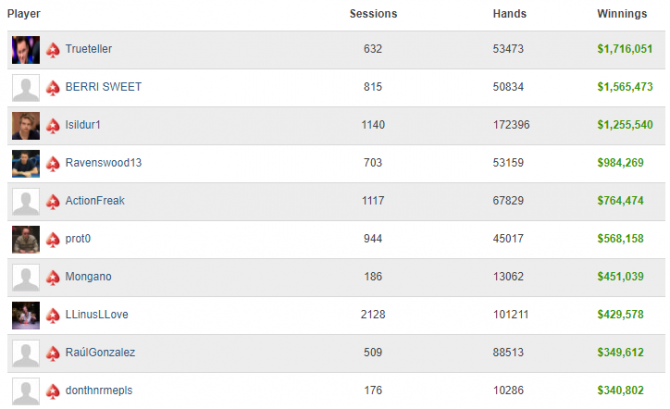670x409 pixels.
Task: Open LLinusLLove's avatar thumbnail
Action: point(26,315)
